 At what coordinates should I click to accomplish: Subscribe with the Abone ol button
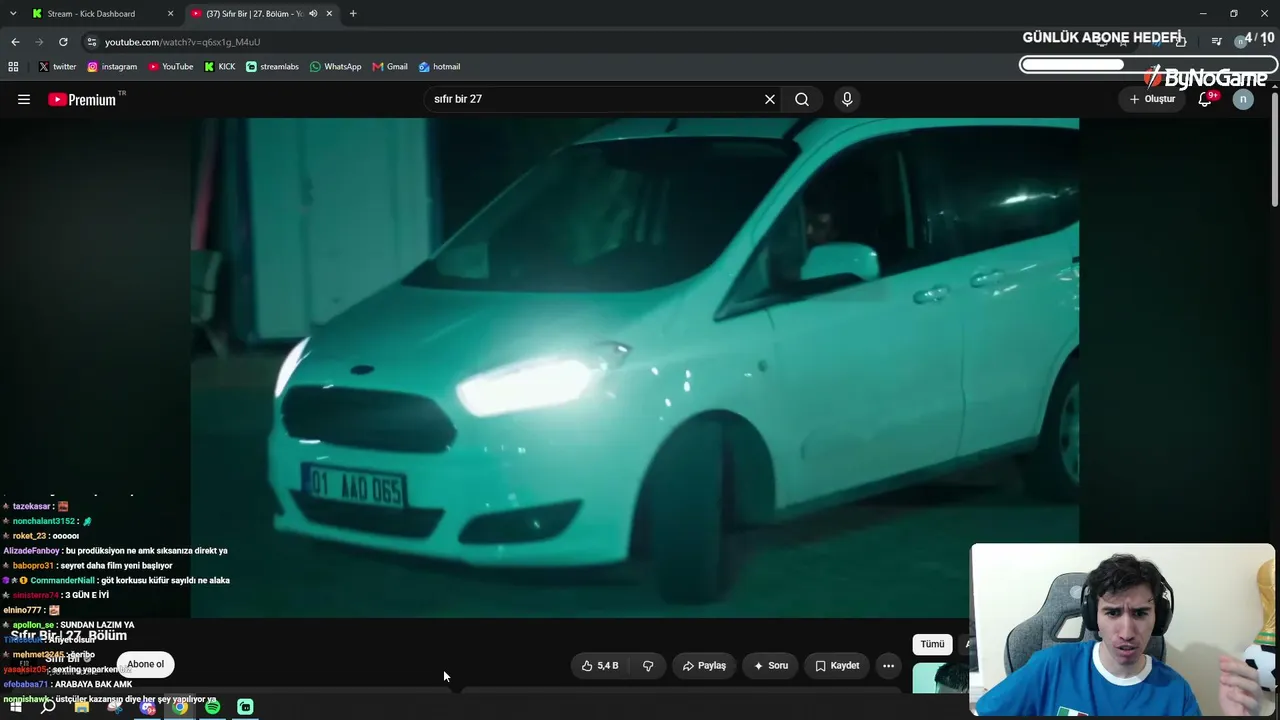click(145, 664)
